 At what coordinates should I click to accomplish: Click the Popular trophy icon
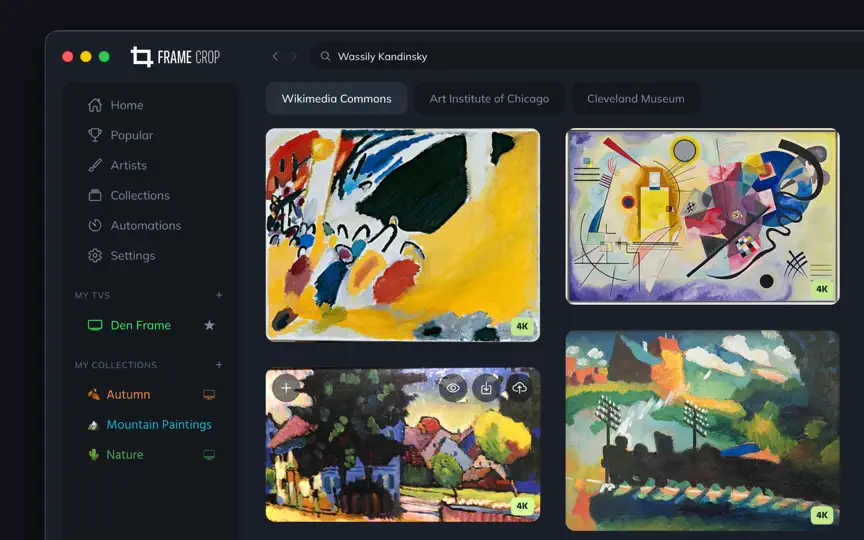coord(95,135)
